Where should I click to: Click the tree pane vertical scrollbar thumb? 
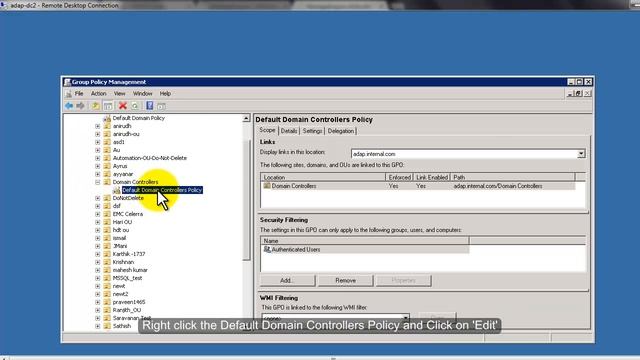click(x=246, y=200)
